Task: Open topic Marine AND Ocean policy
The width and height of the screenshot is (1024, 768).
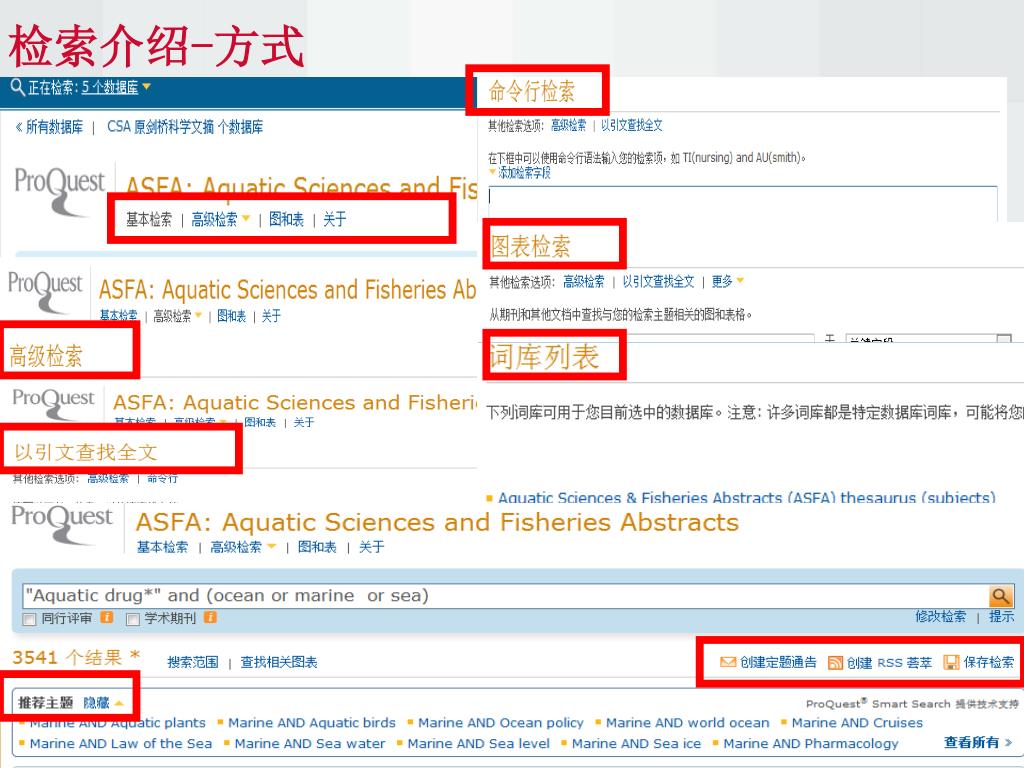Action: click(x=501, y=723)
